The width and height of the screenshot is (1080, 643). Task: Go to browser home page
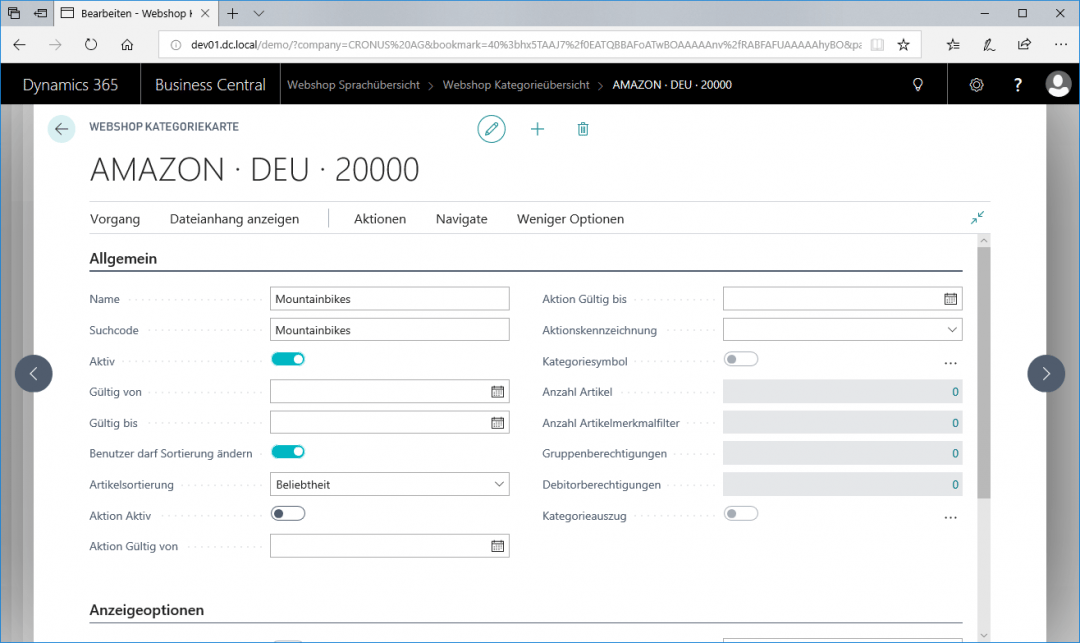[127, 45]
